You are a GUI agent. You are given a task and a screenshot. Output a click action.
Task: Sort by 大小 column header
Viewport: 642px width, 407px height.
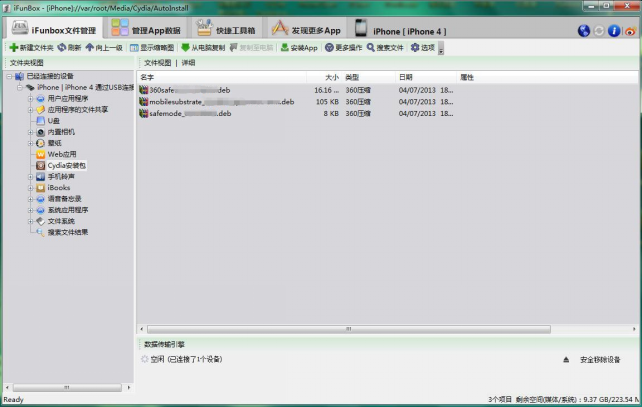pyautogui.click(x=324, y=77)
